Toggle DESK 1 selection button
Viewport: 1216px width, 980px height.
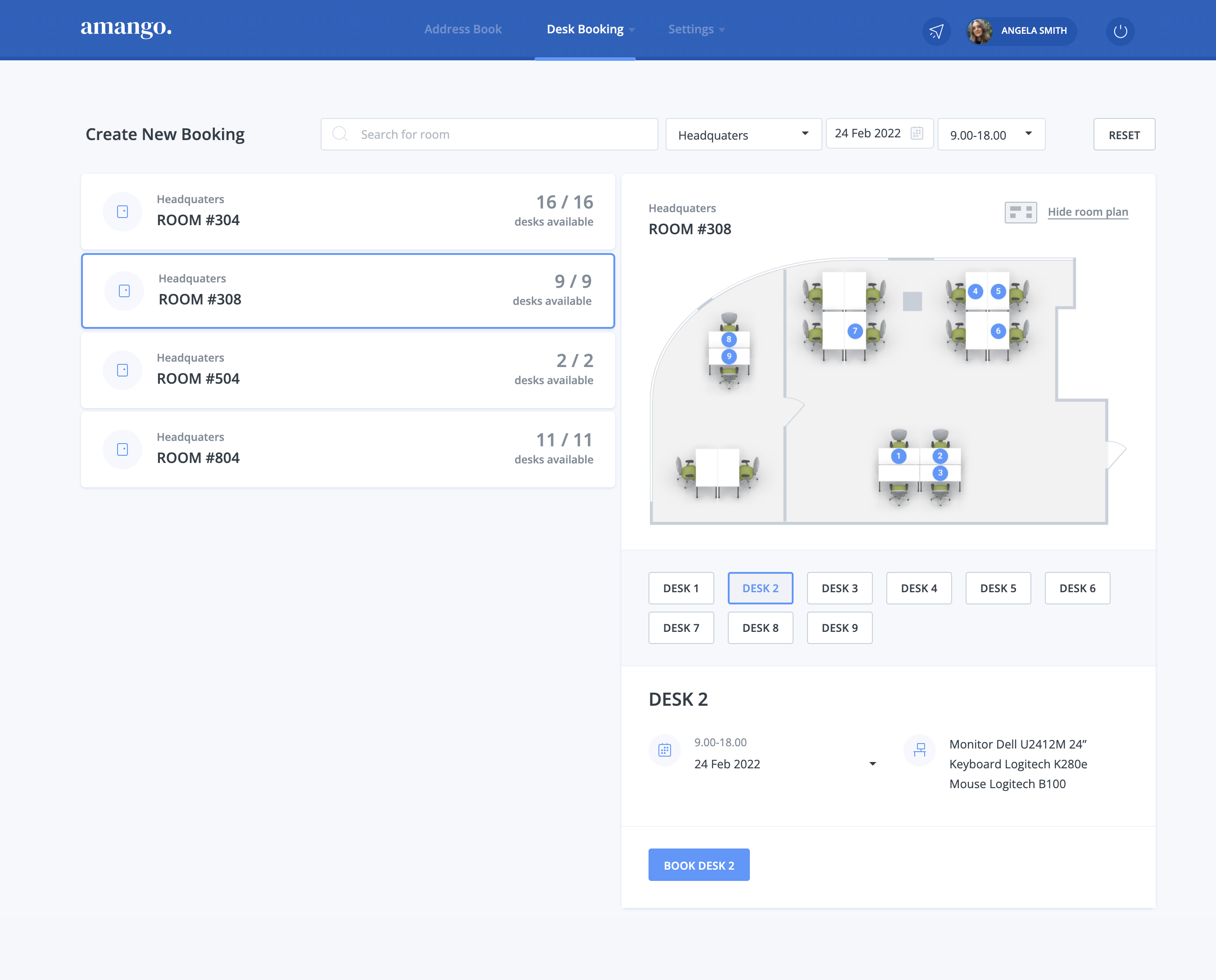point(681,588)
